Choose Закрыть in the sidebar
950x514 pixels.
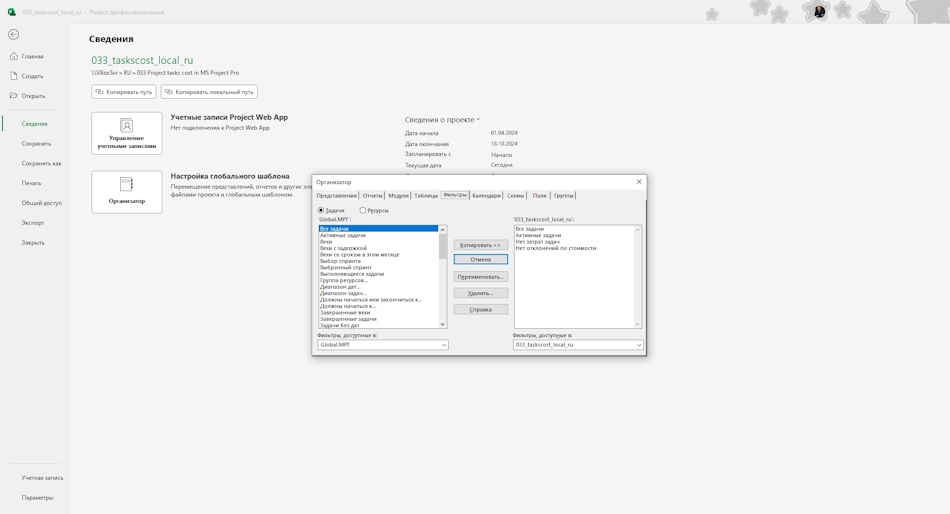33,242
